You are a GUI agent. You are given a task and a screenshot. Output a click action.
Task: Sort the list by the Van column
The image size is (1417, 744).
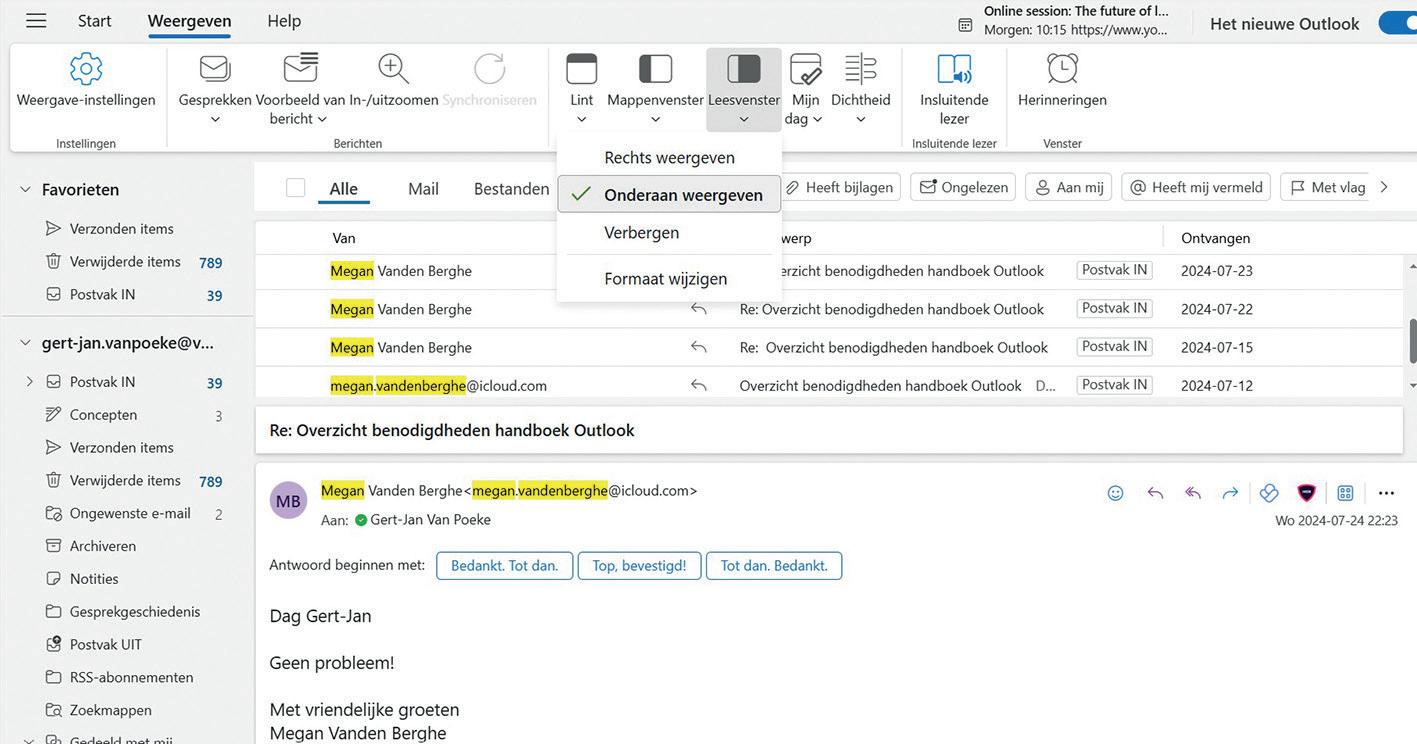point(344,238)
